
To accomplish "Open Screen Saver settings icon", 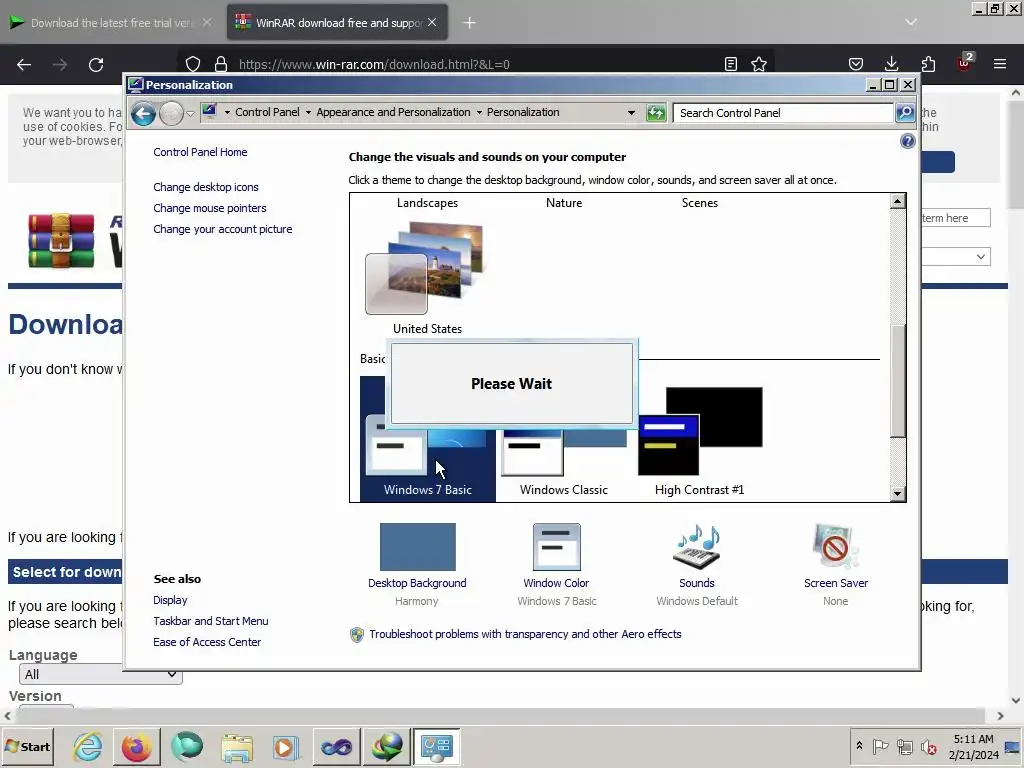I will [x=835, y=547].
